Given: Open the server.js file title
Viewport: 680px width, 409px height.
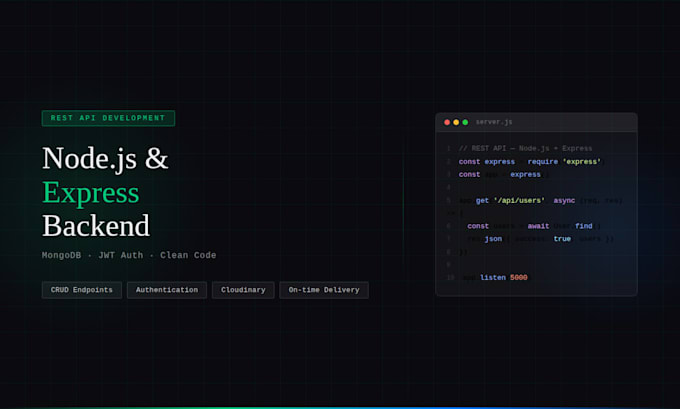Looking at the screenshot, I should (x=494, y=122).
